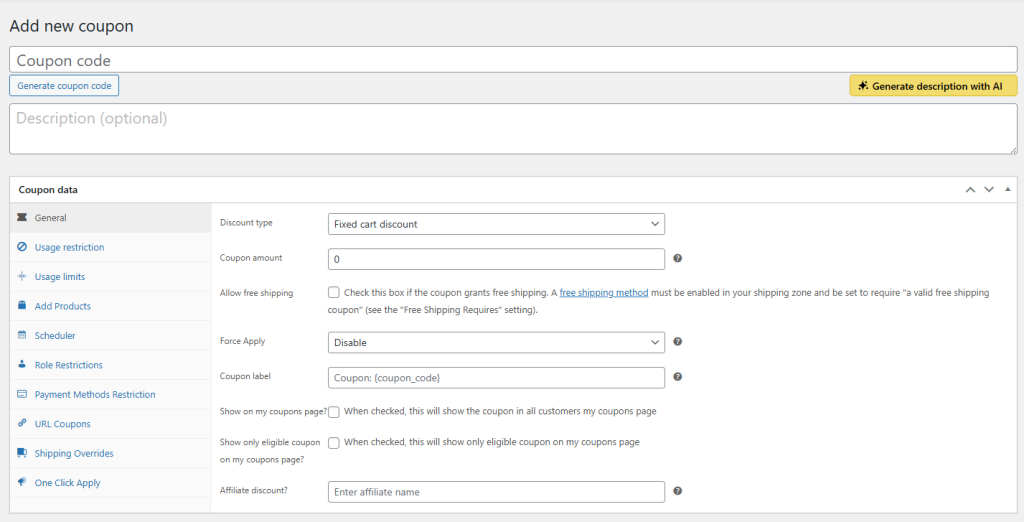
Task: Click the Coupon label input field
Action: (x=496, y=378)
